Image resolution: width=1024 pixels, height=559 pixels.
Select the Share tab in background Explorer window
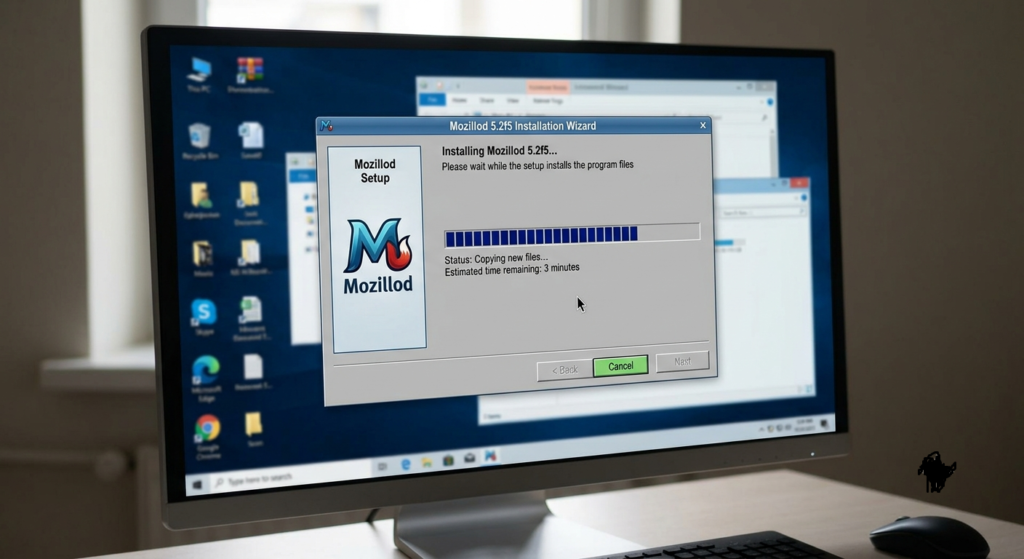point(487,101)
